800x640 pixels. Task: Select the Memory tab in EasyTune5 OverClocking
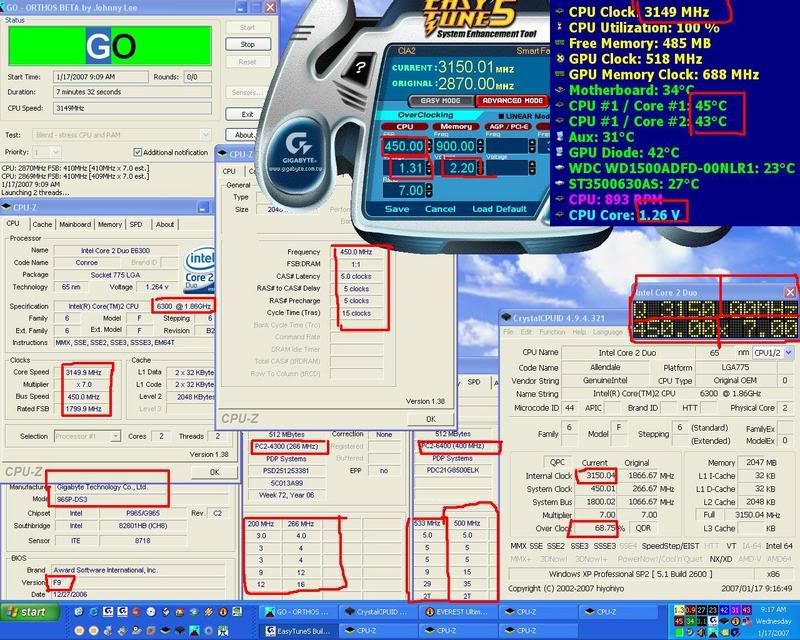coord(456,127)
